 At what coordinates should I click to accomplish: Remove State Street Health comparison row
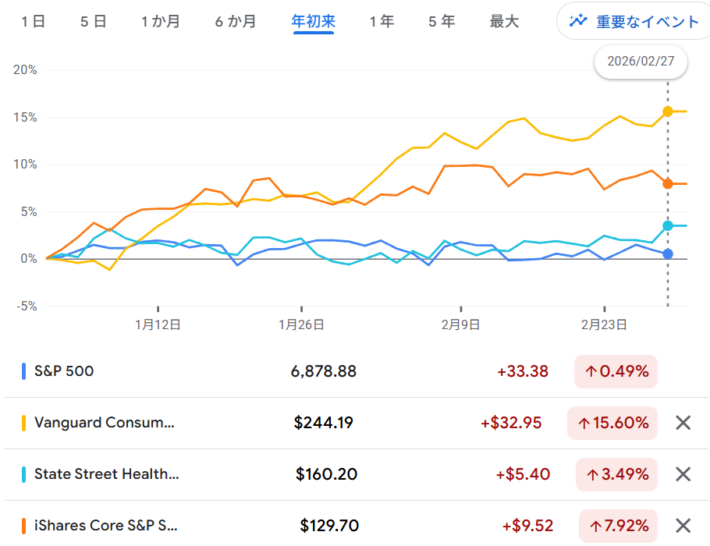[683, 474]
